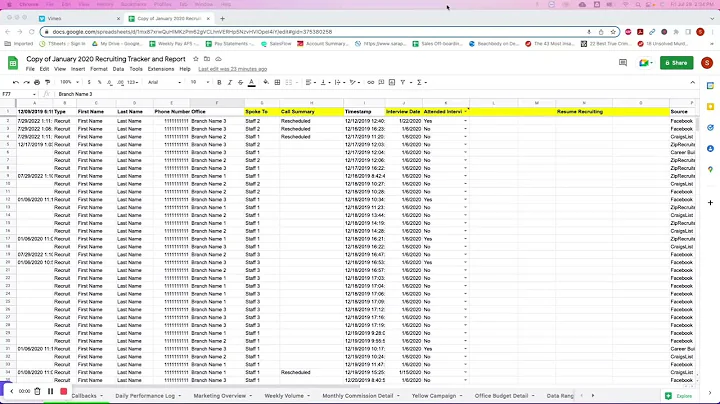Open the fill color picker
720x404 pixels.
point(266,82)
